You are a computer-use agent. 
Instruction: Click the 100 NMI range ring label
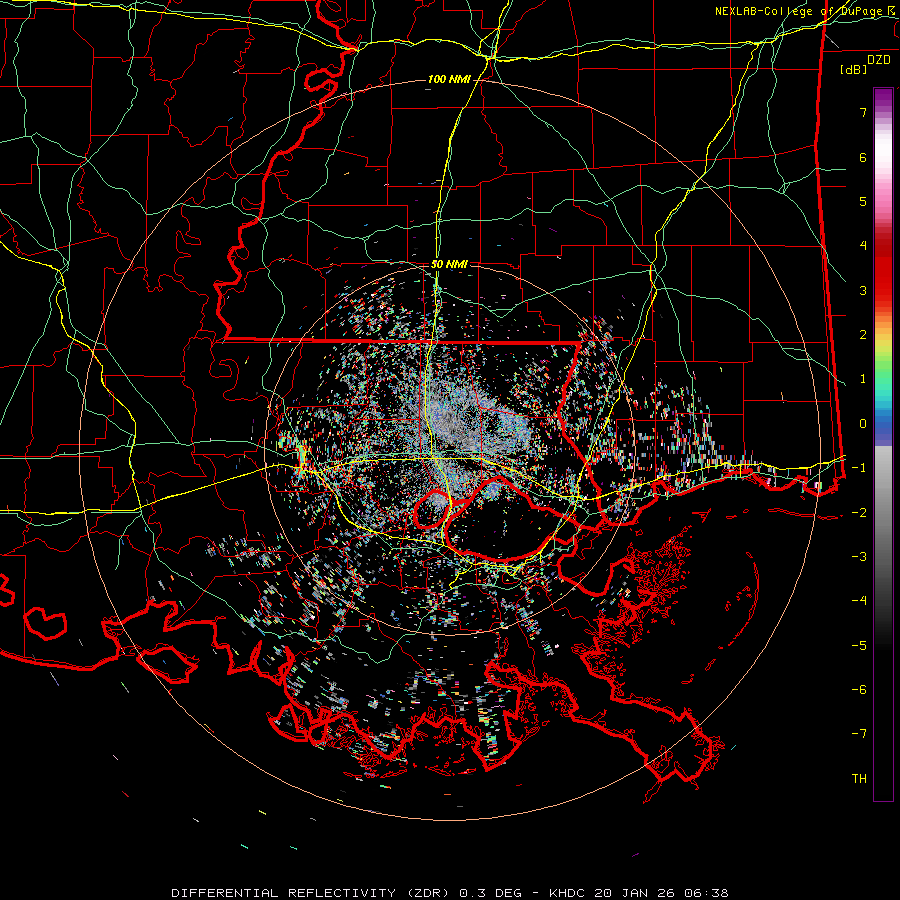coord(449,79)
